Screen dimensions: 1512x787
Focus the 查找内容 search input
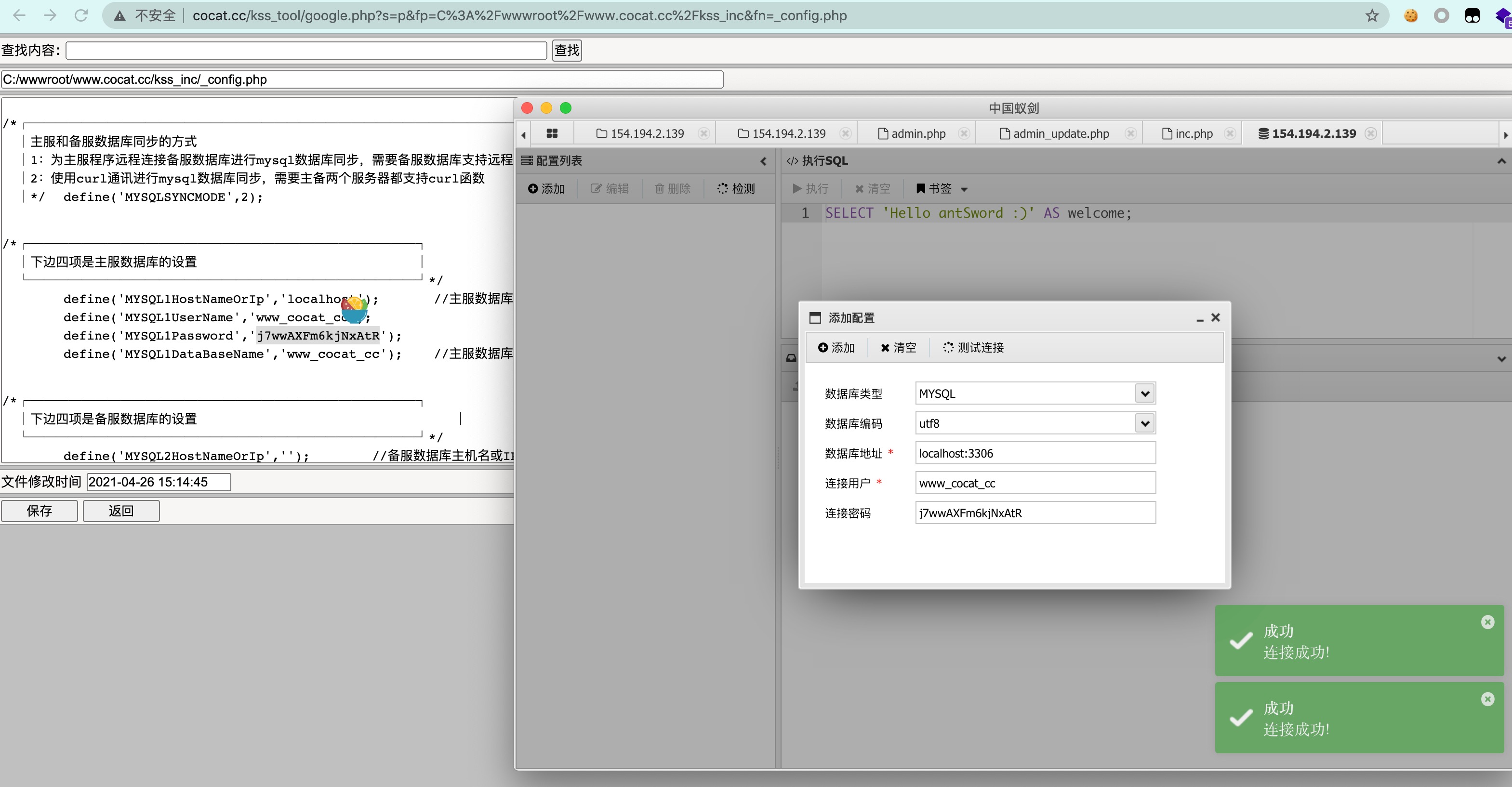306,51
